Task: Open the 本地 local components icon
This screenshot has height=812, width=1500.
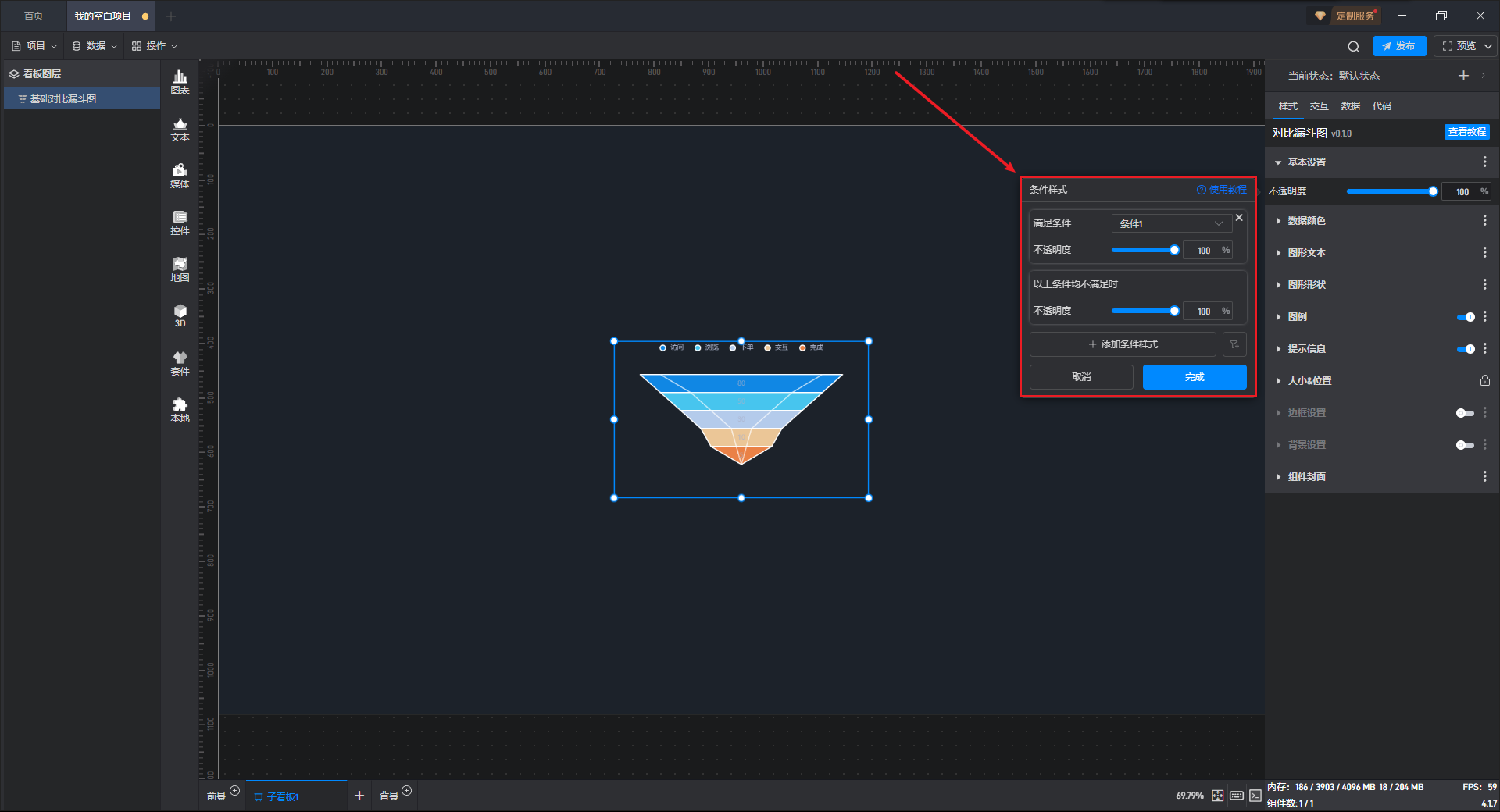Action: (180, 410)
